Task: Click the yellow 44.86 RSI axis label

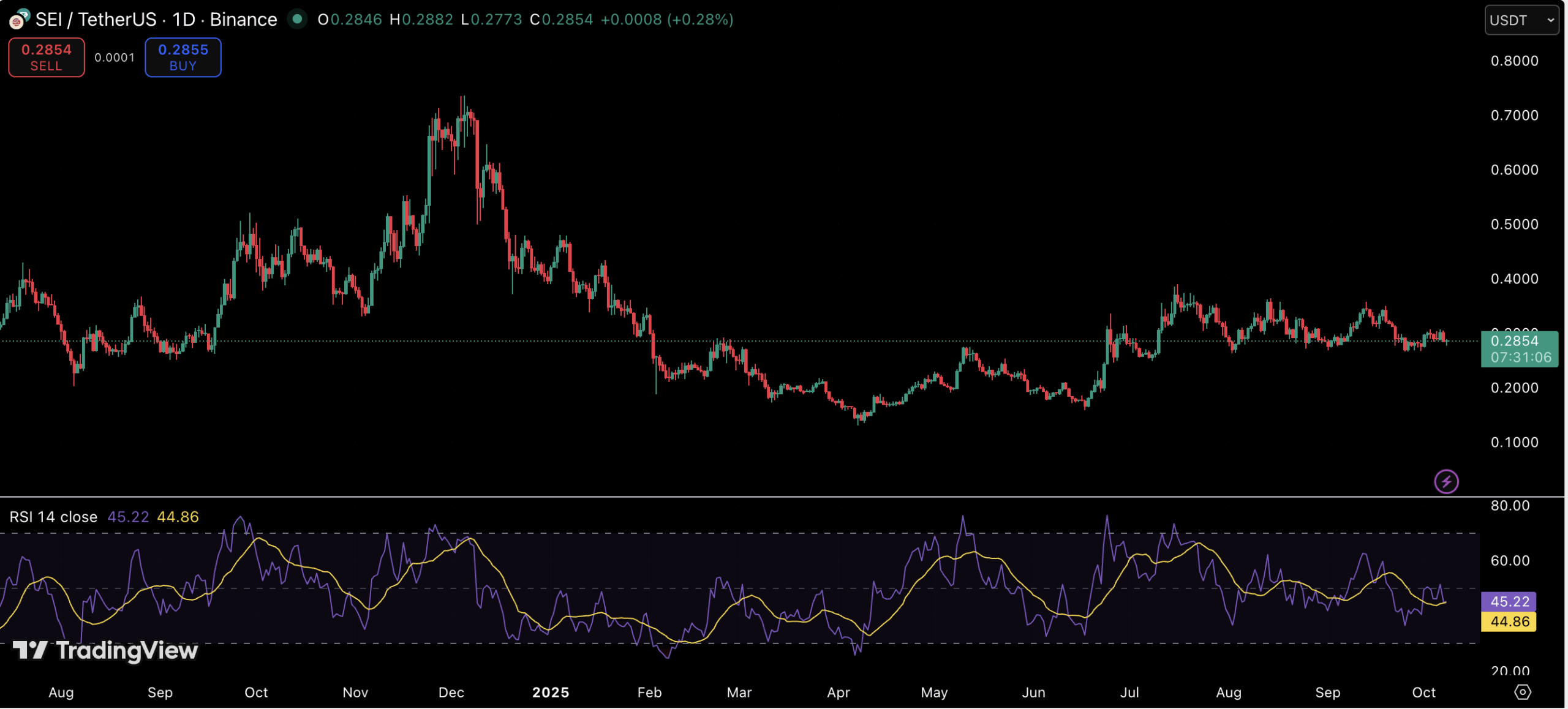Action: click(1509, 622)
